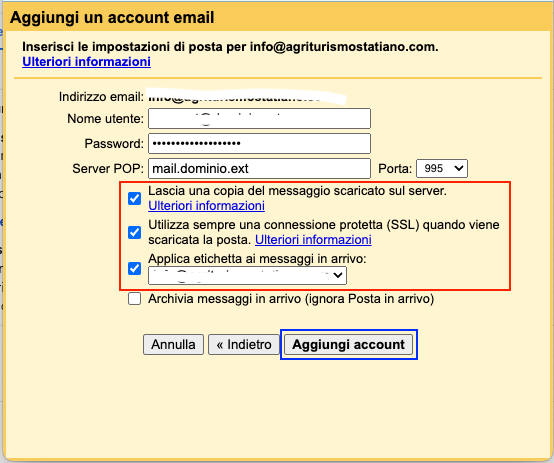Viewport: 554px width, 463px height.
Task: Disable the Applica etichetta ai messaggi checkbox
Action: 134,268
